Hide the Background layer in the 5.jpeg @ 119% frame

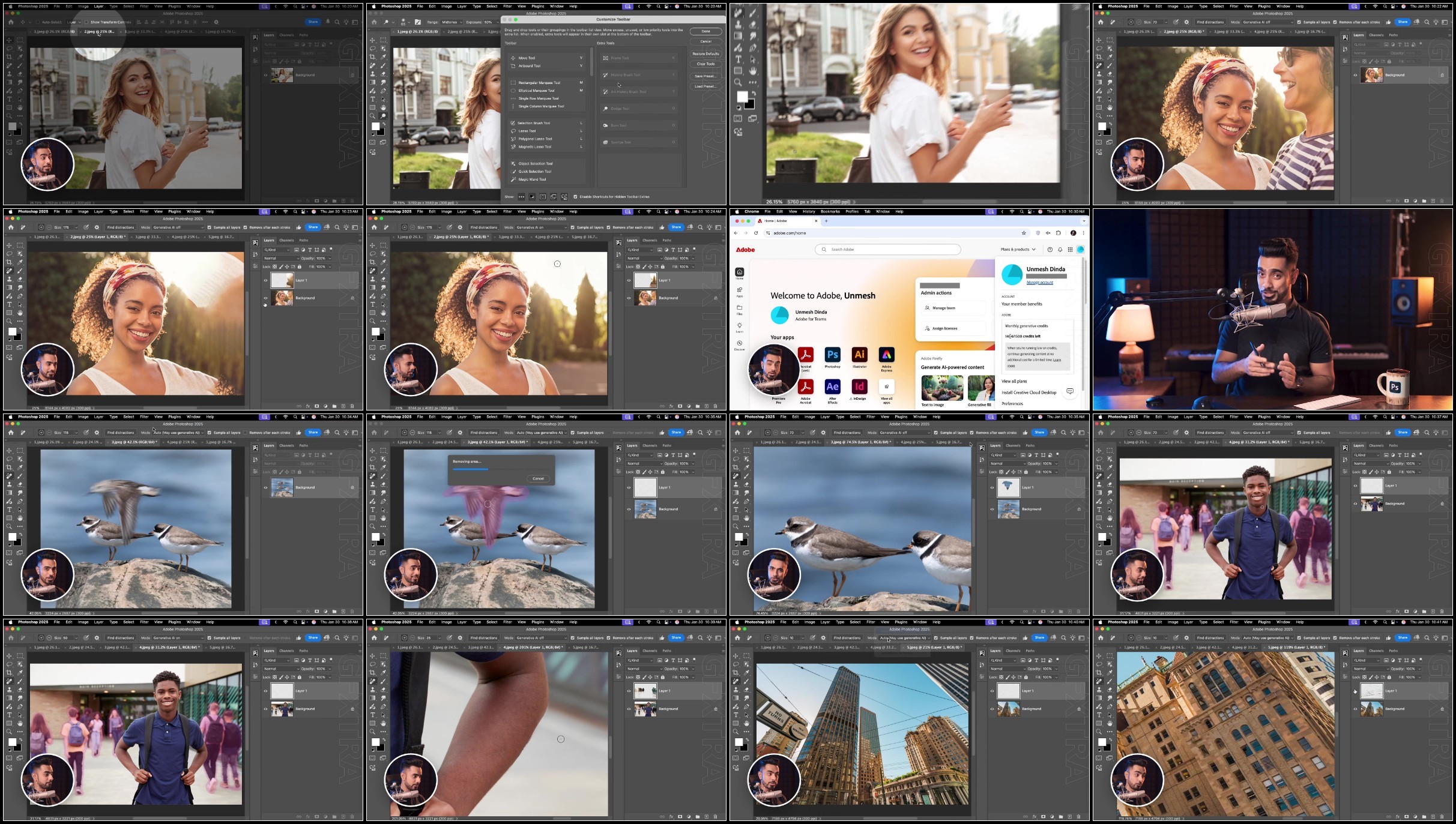coord(1355,709)
